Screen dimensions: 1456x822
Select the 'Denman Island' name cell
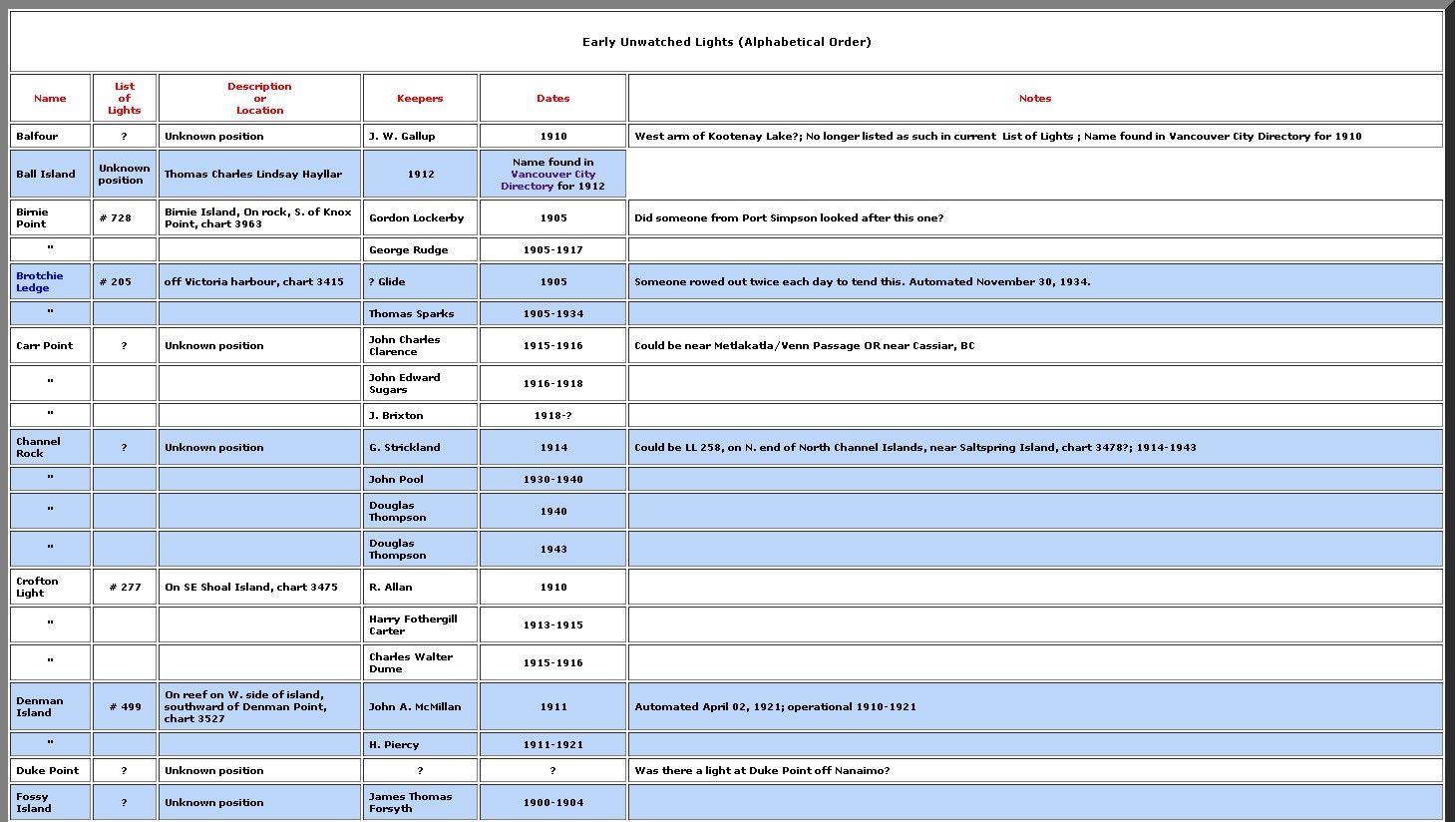pyautogui.click(x=50, y=706)
